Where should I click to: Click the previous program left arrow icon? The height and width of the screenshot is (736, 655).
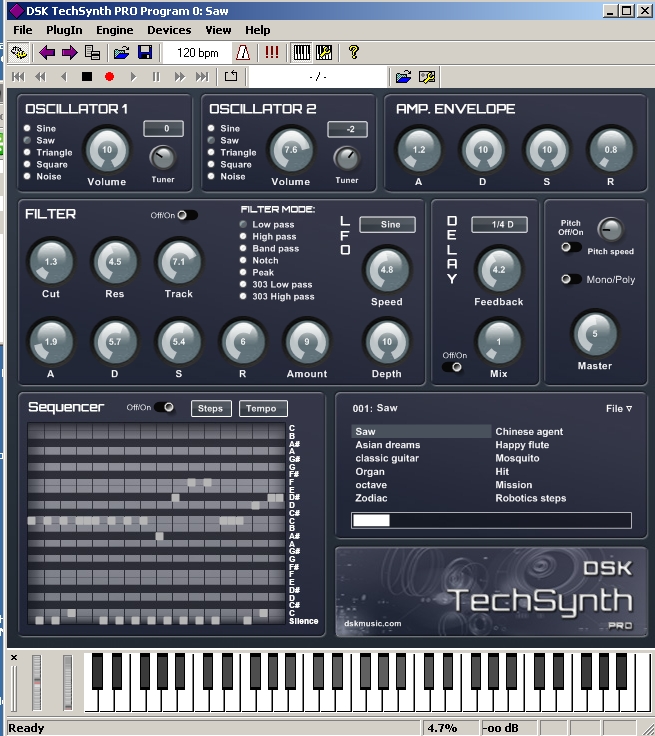pos(47,53)
